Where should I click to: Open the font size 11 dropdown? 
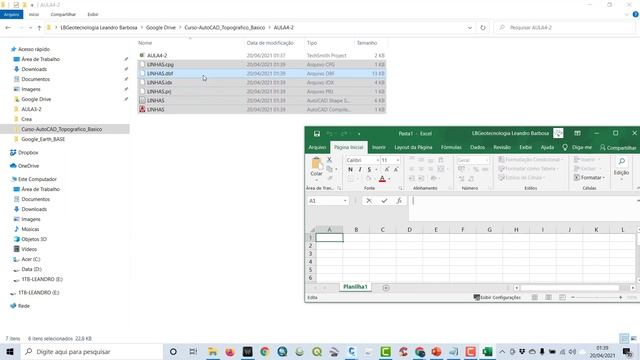[x=398, y=160]
